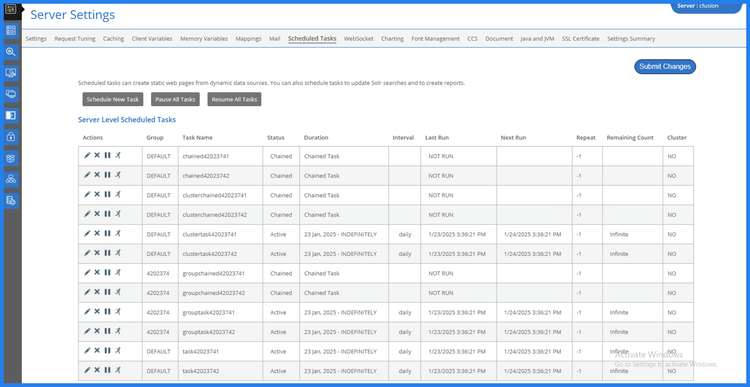This screenshot has height=387, width=750.
Task: Pause task groupchained42023742
Action: [107, 292]
